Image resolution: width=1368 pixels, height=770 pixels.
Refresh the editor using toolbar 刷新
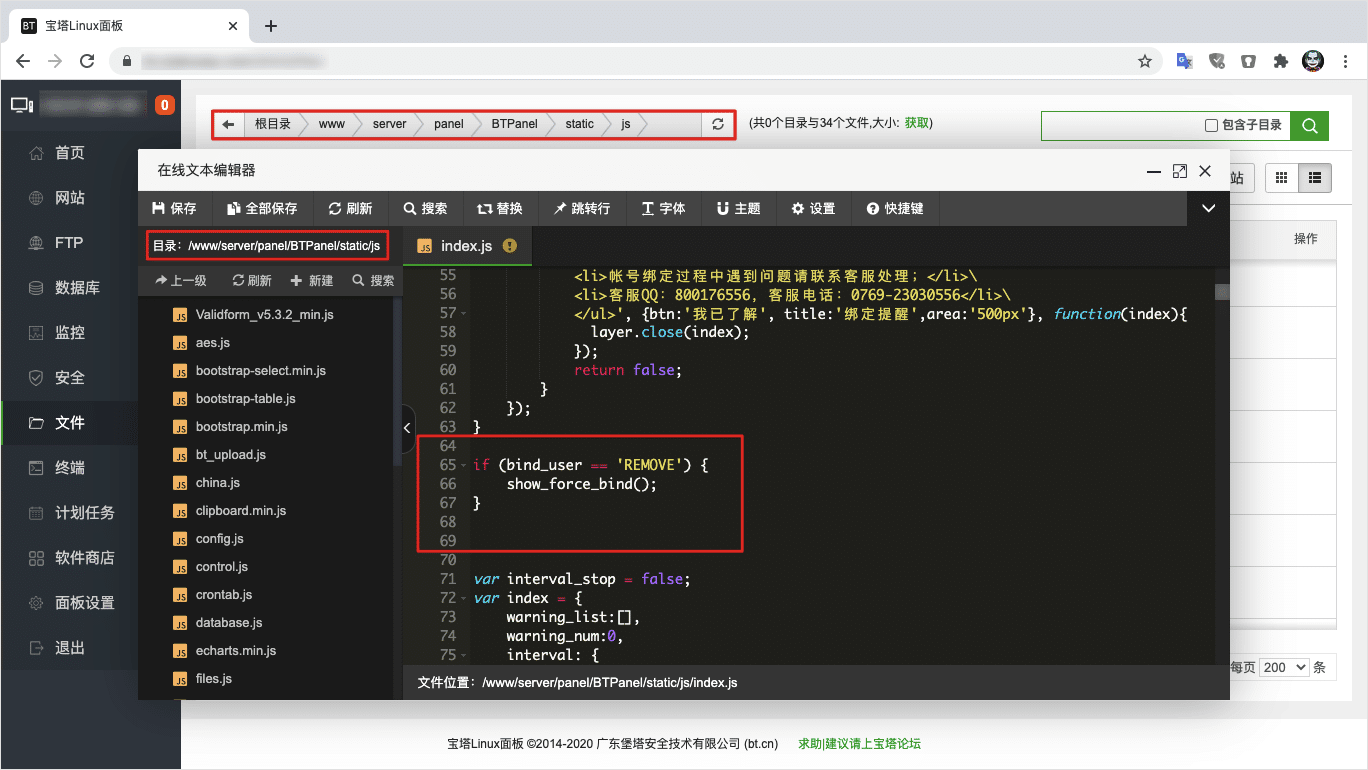point(350,208)
